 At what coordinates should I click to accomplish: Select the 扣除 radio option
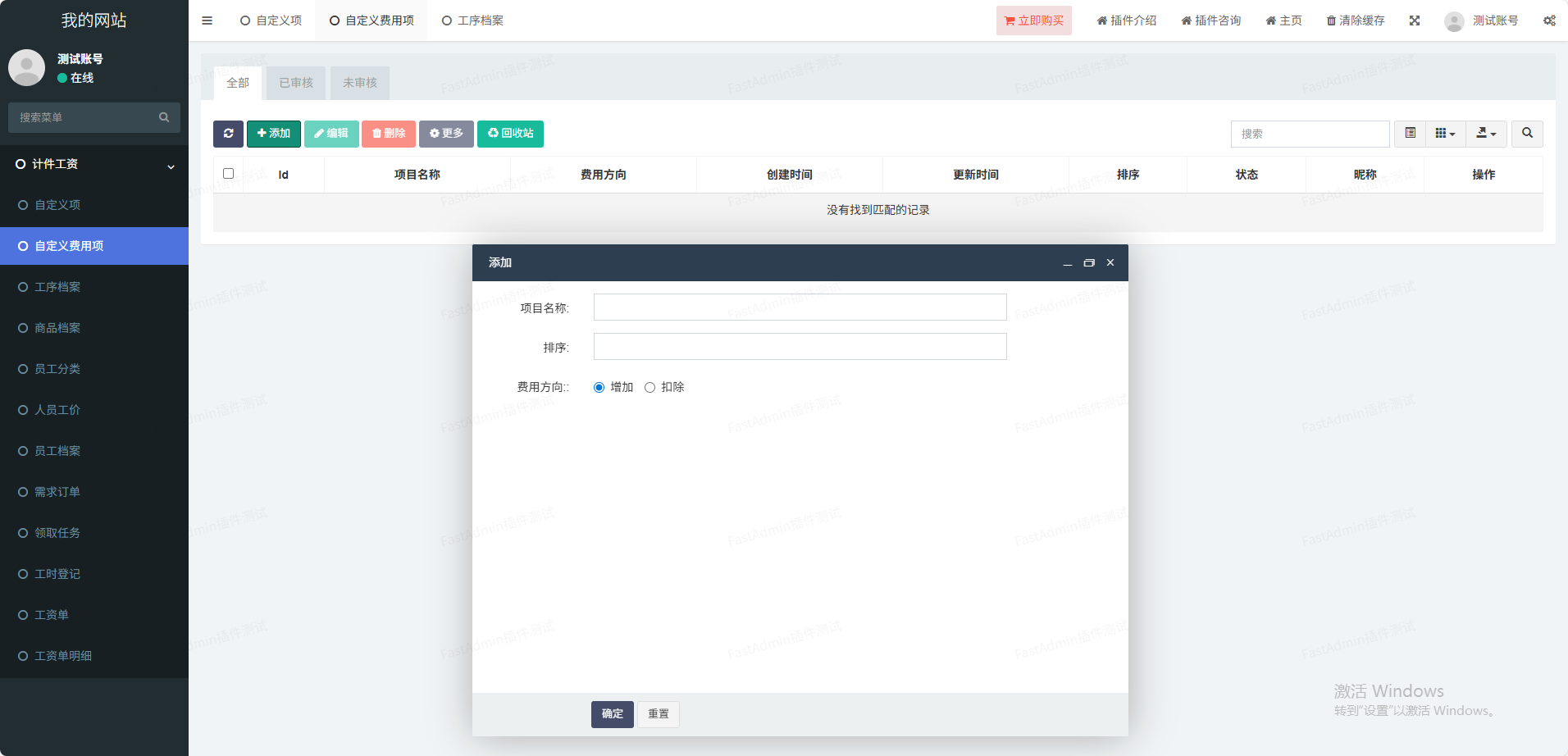(x=650, y=388)
